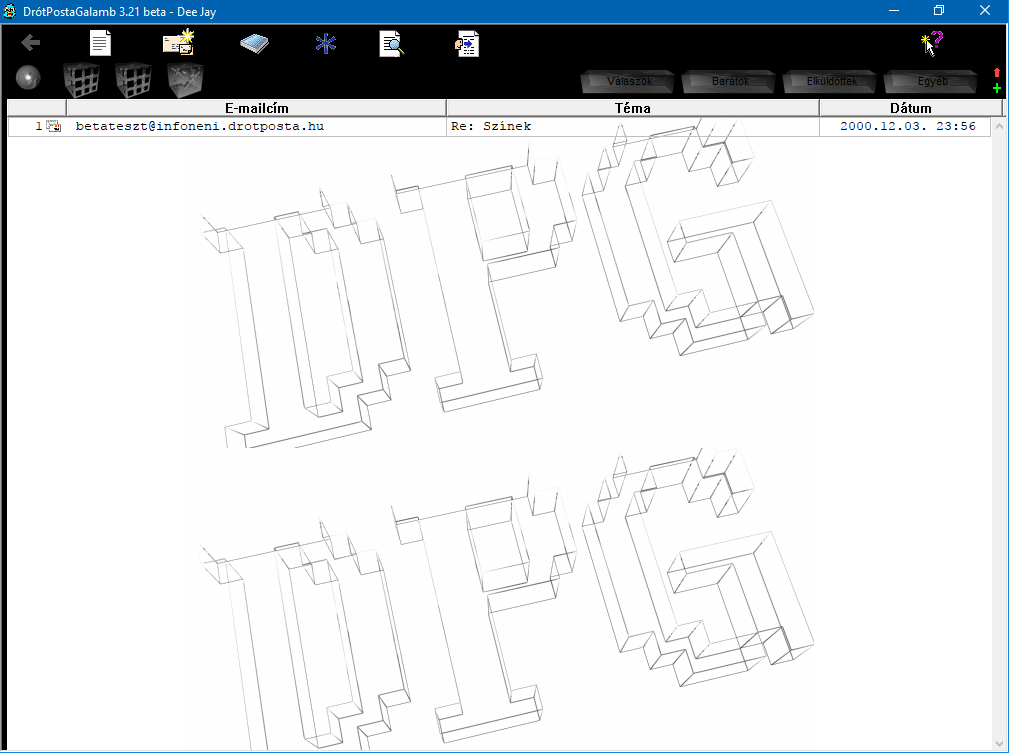This screenshot has width=1009, height=753.
Task: Select email from betateszt@infoneni.drotposta.hu
Action: [x=200, y=127]
